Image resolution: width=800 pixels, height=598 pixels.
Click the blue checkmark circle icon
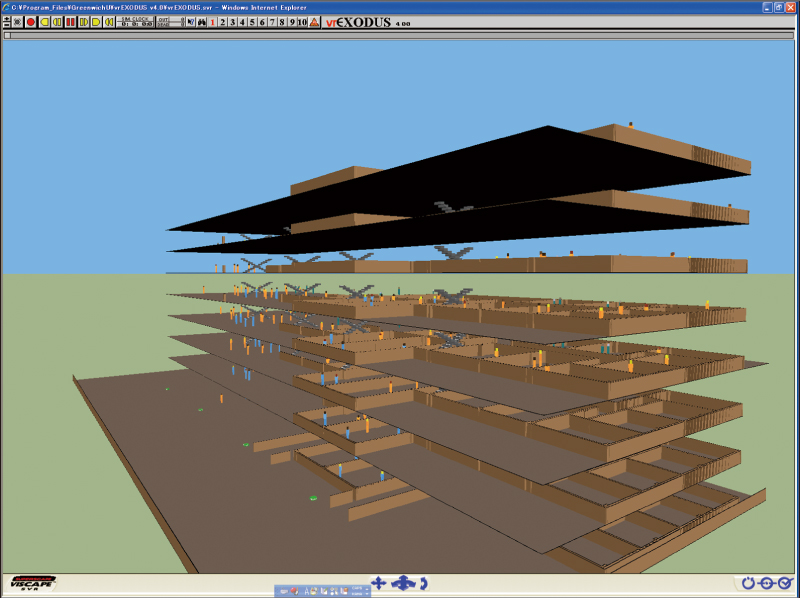(x=785, y=583)
